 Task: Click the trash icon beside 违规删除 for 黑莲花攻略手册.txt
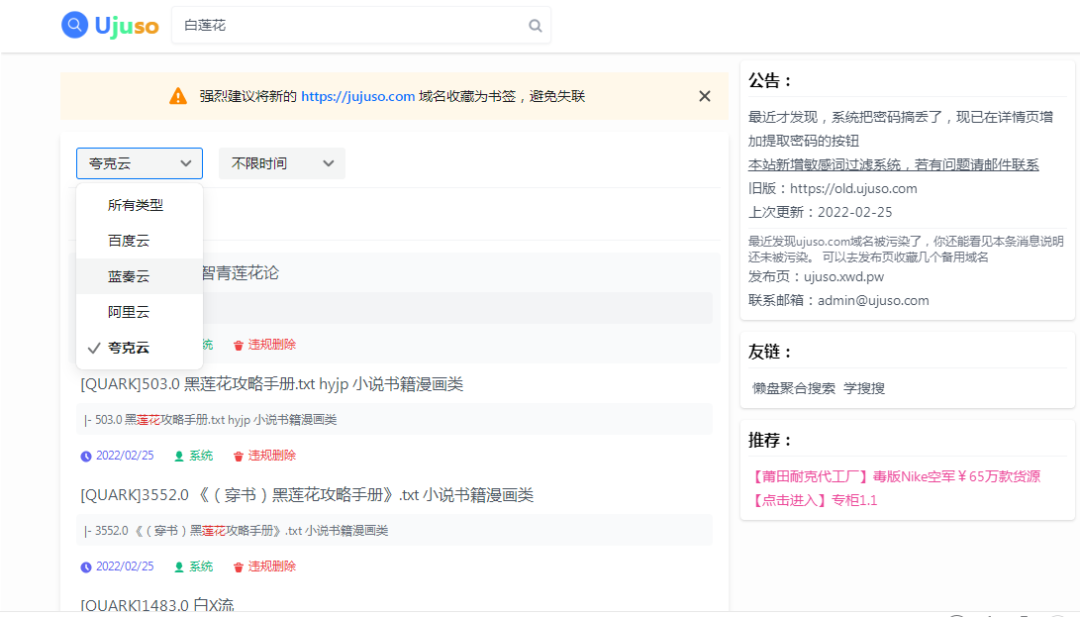pyautogui.click(x=238, y=456)
